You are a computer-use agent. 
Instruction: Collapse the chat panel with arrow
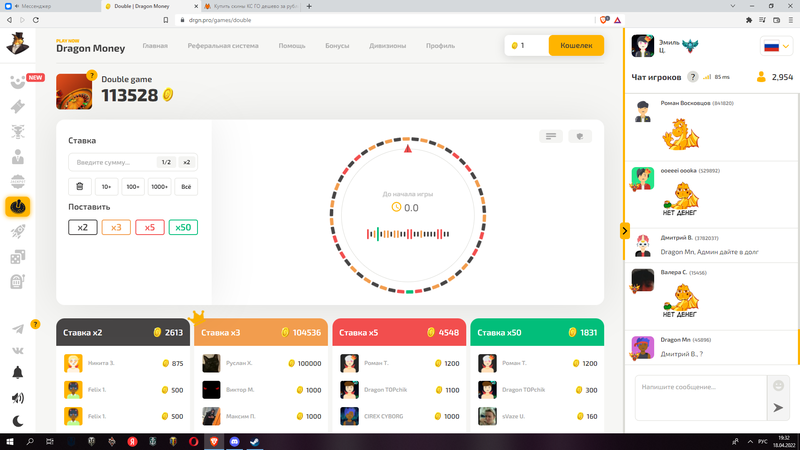624,231
